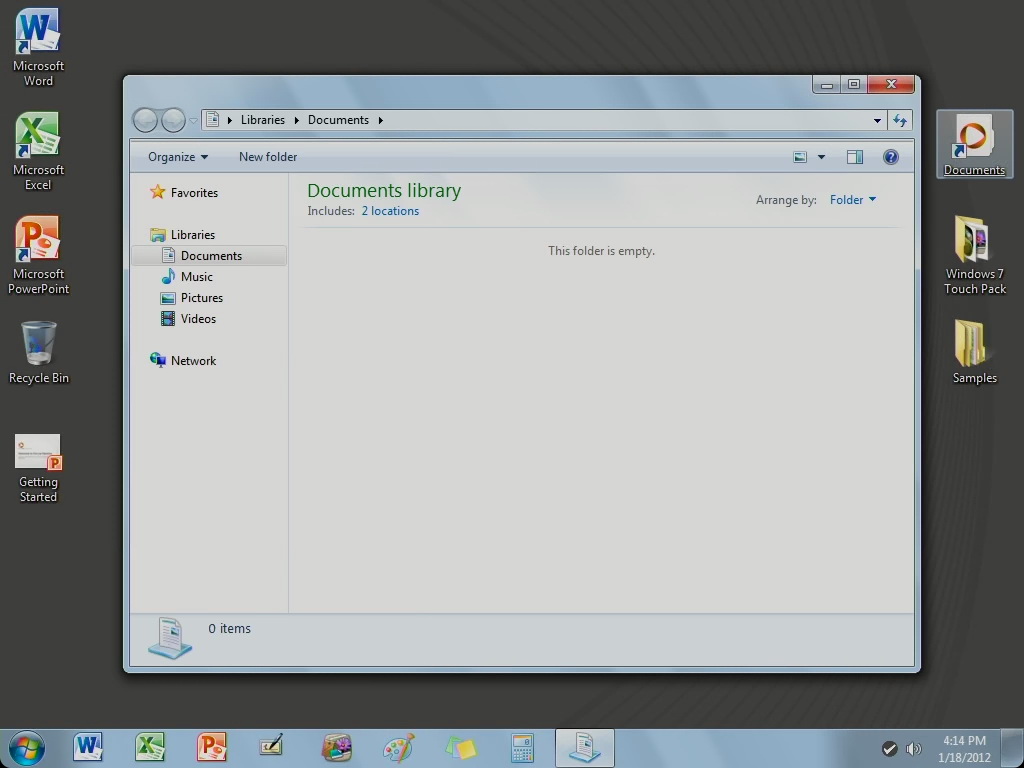Click Libraries in the address breadcrumb
This screenshot has width=1024, height=768.
(x=262, y=120)
